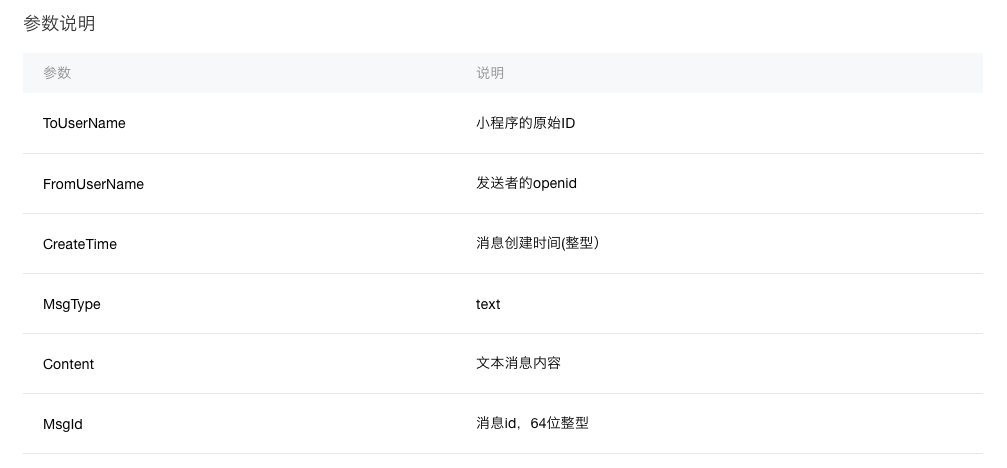Click the text value in MsgType row
The image size is (1007, 468).
(x=488, y=304)
